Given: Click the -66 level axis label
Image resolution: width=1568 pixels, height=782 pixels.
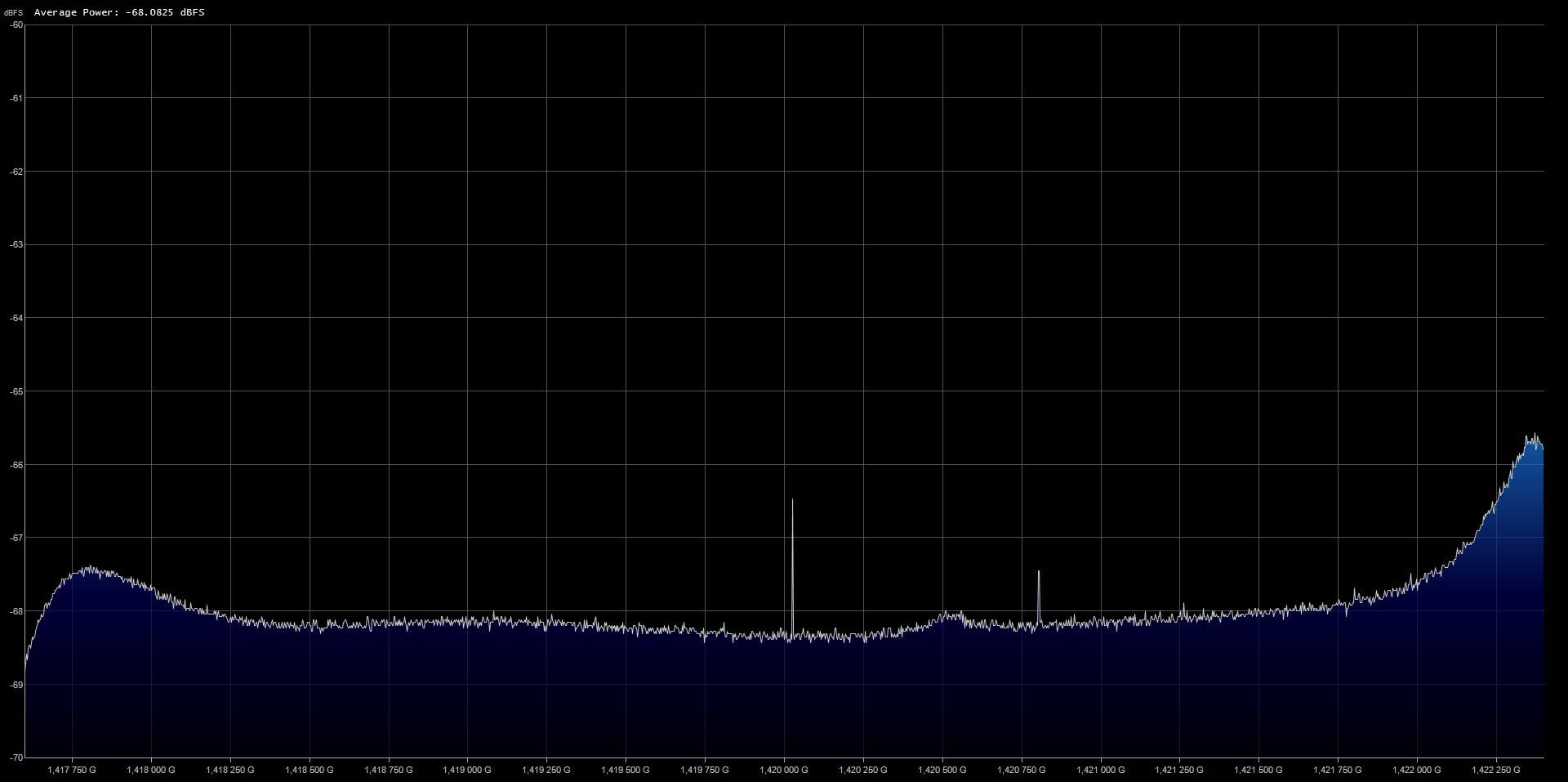Looking at the screenshot, I should (16, 464).
